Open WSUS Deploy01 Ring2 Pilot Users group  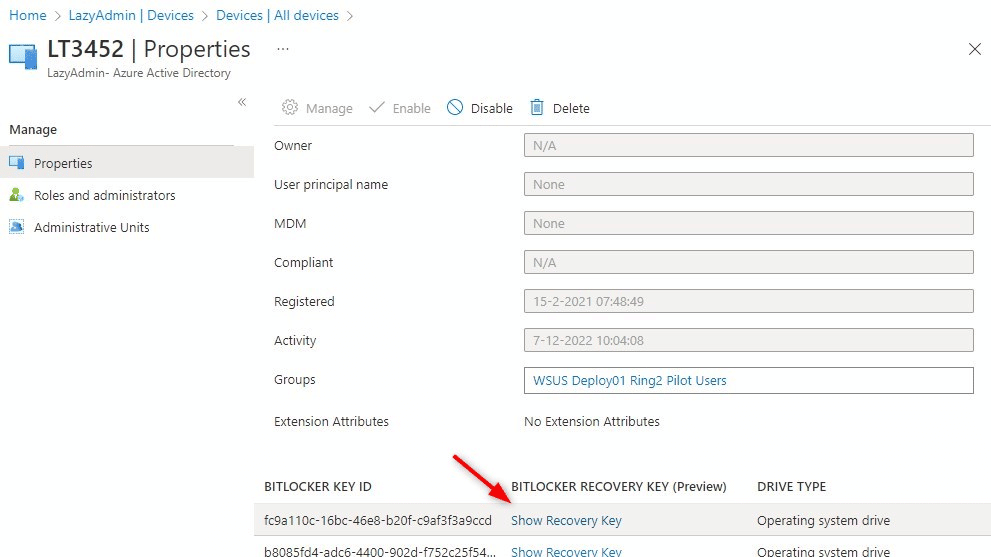pyautogui.click(x=629, y=381)
